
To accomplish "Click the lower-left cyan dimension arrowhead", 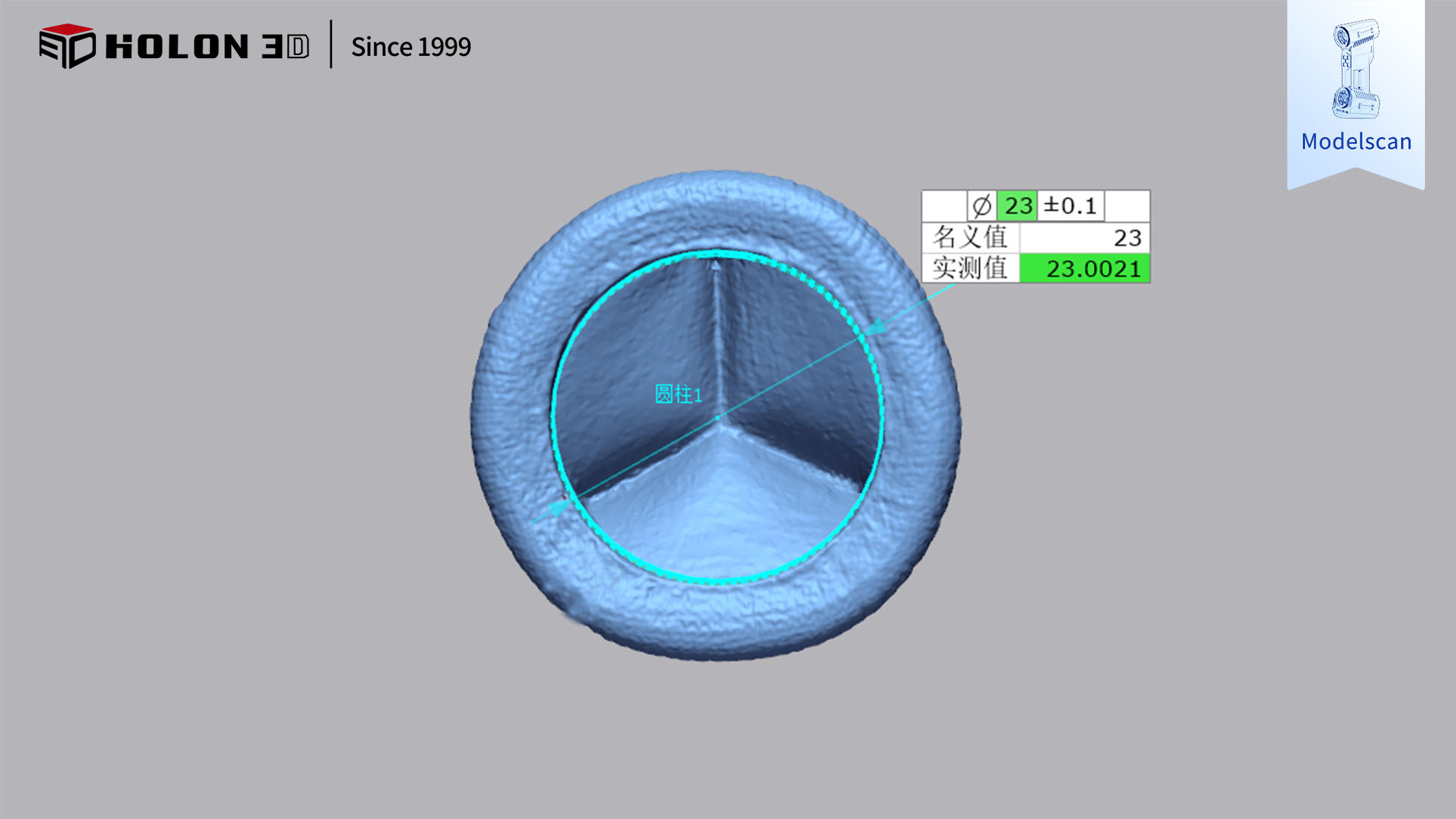I will (x=559, y=506).
